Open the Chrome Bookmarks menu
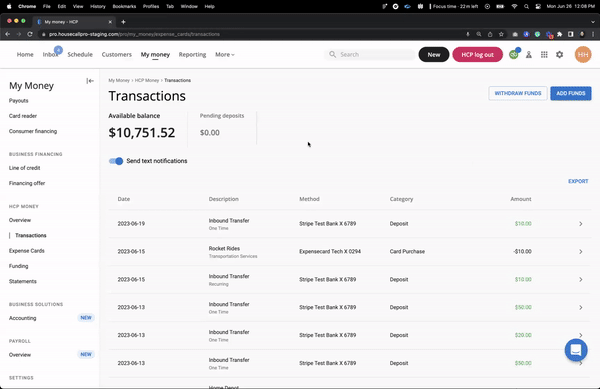The image size is (600, 389). 124,6
